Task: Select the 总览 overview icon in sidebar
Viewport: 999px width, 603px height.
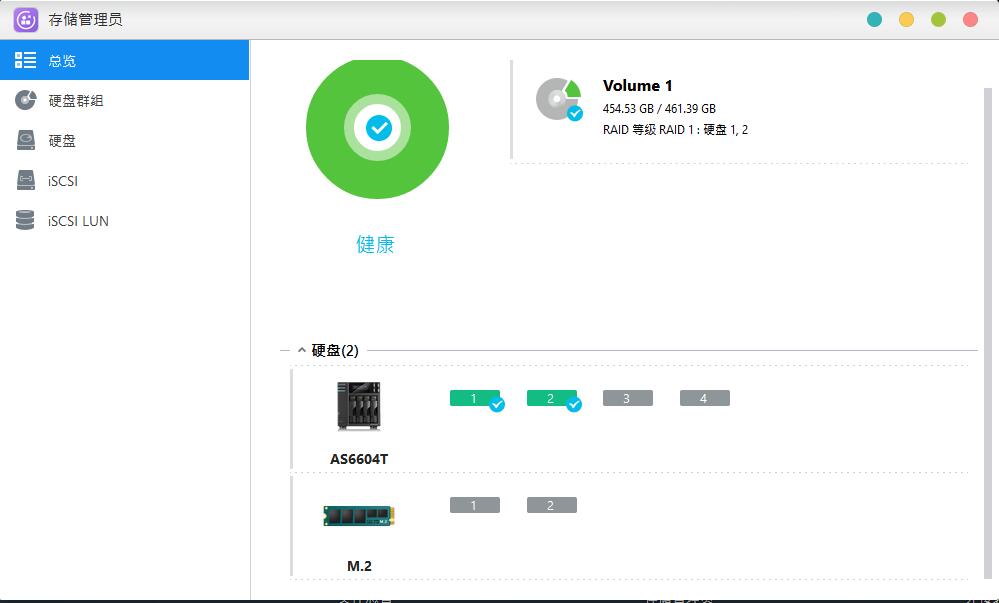Action: [25, 60]
